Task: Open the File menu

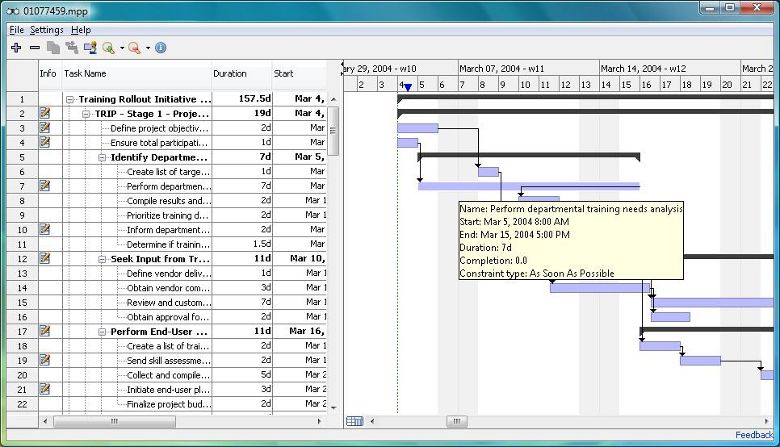Action: (16, 30)
